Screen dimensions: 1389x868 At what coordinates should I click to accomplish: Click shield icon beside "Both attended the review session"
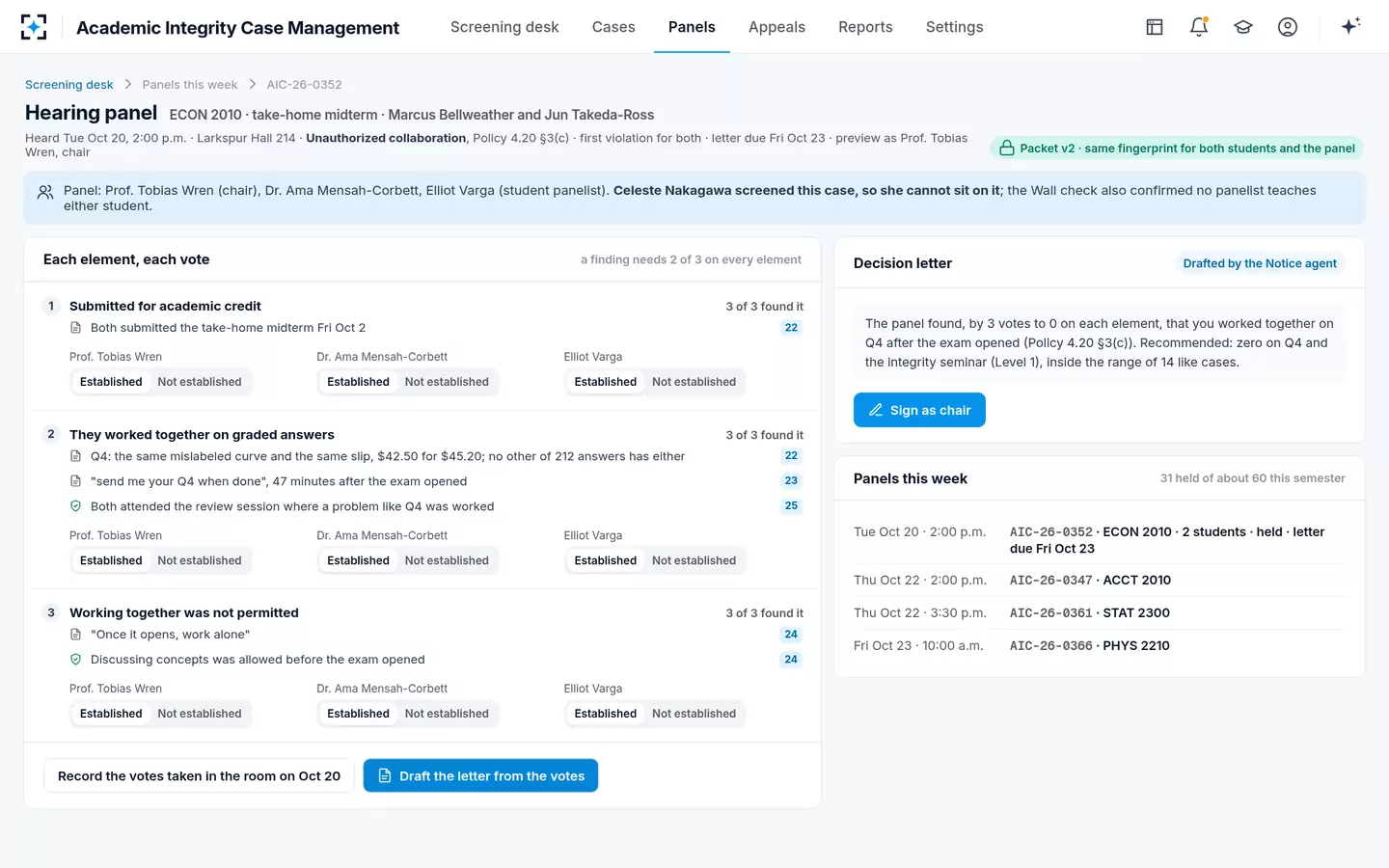[76, 506]
